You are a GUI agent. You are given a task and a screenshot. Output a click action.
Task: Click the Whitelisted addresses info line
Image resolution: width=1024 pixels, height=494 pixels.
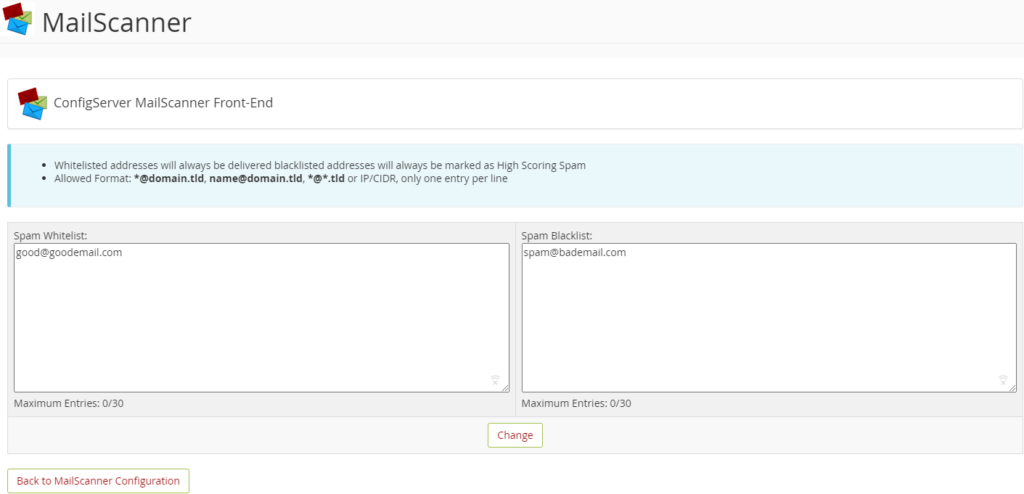320,165
